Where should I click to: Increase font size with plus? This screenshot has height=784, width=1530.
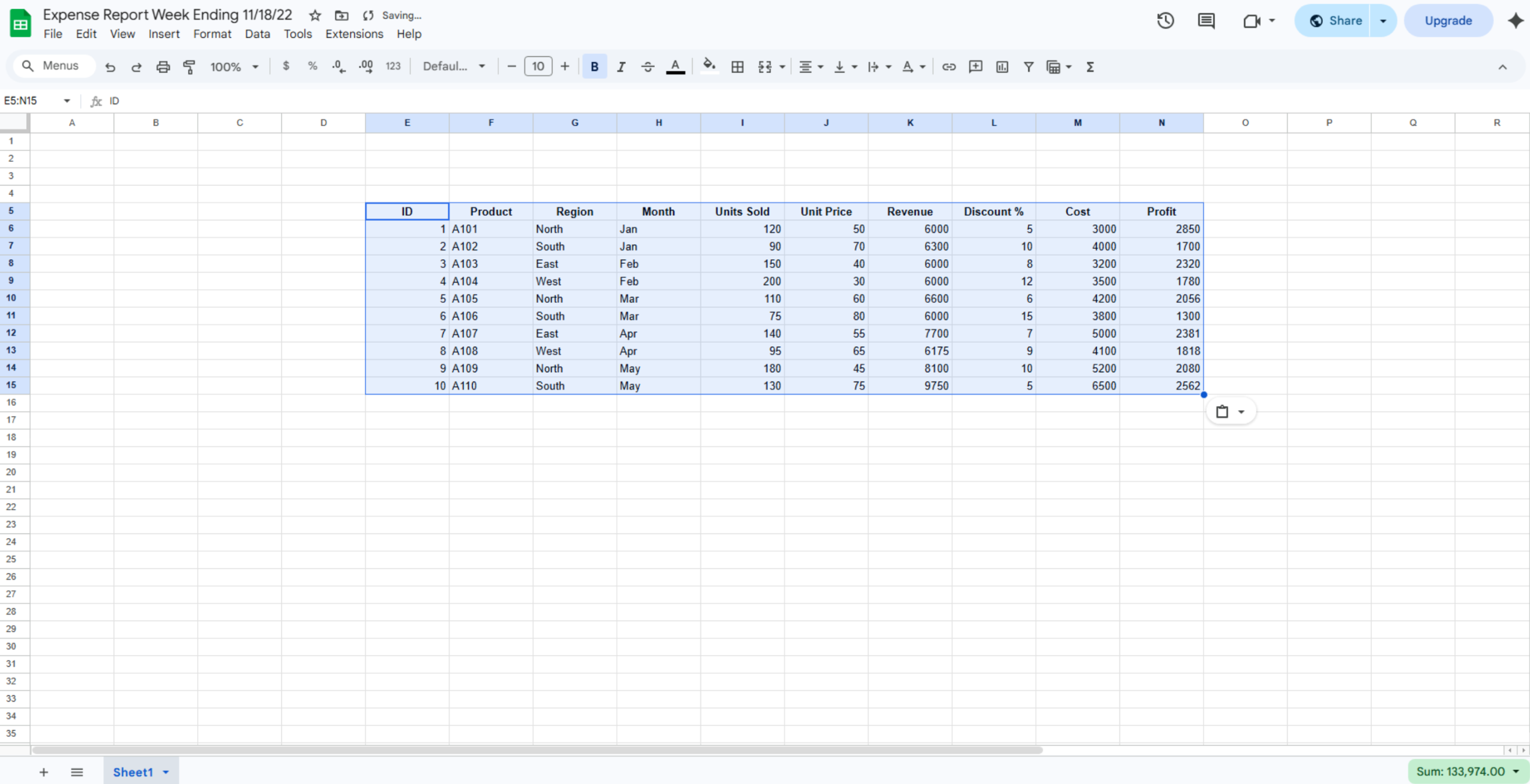[565, 67]
